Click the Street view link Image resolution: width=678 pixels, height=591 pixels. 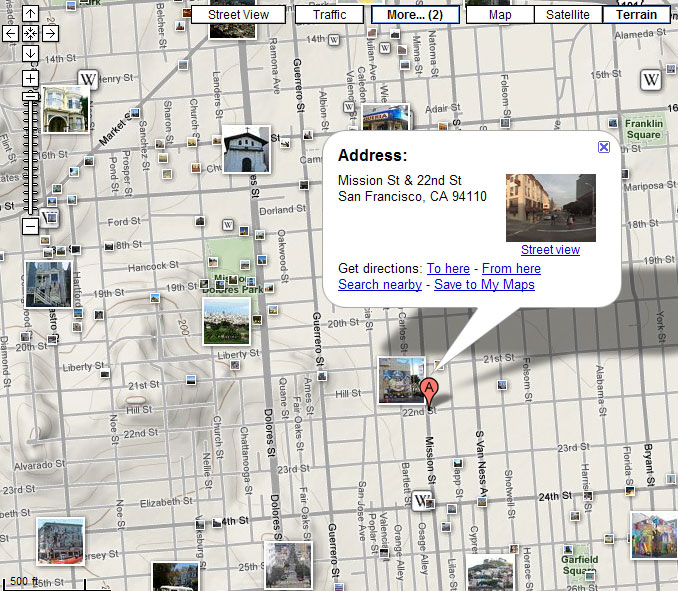click(550, 249)
